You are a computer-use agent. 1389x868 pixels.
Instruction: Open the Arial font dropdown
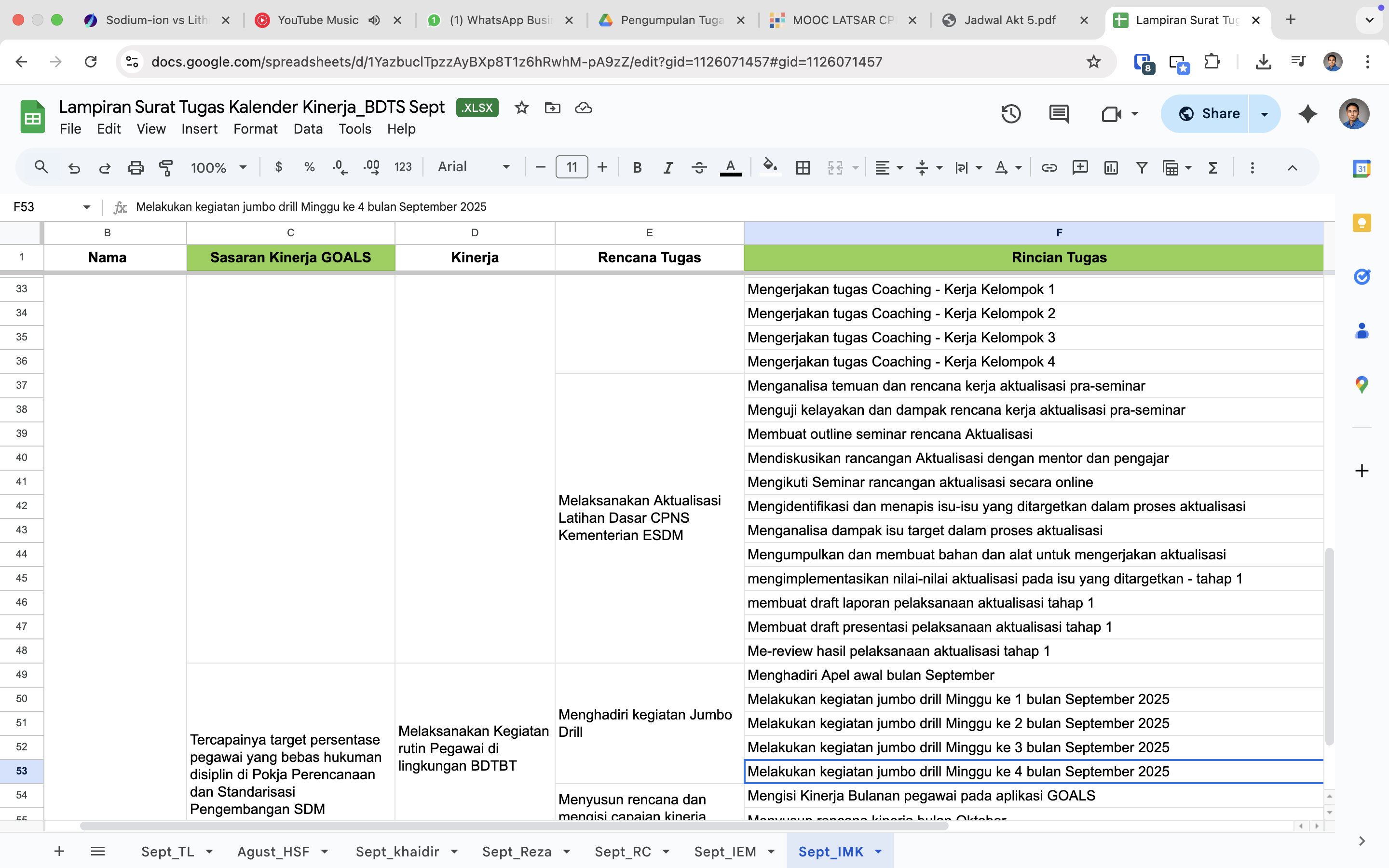click(474, 167)
